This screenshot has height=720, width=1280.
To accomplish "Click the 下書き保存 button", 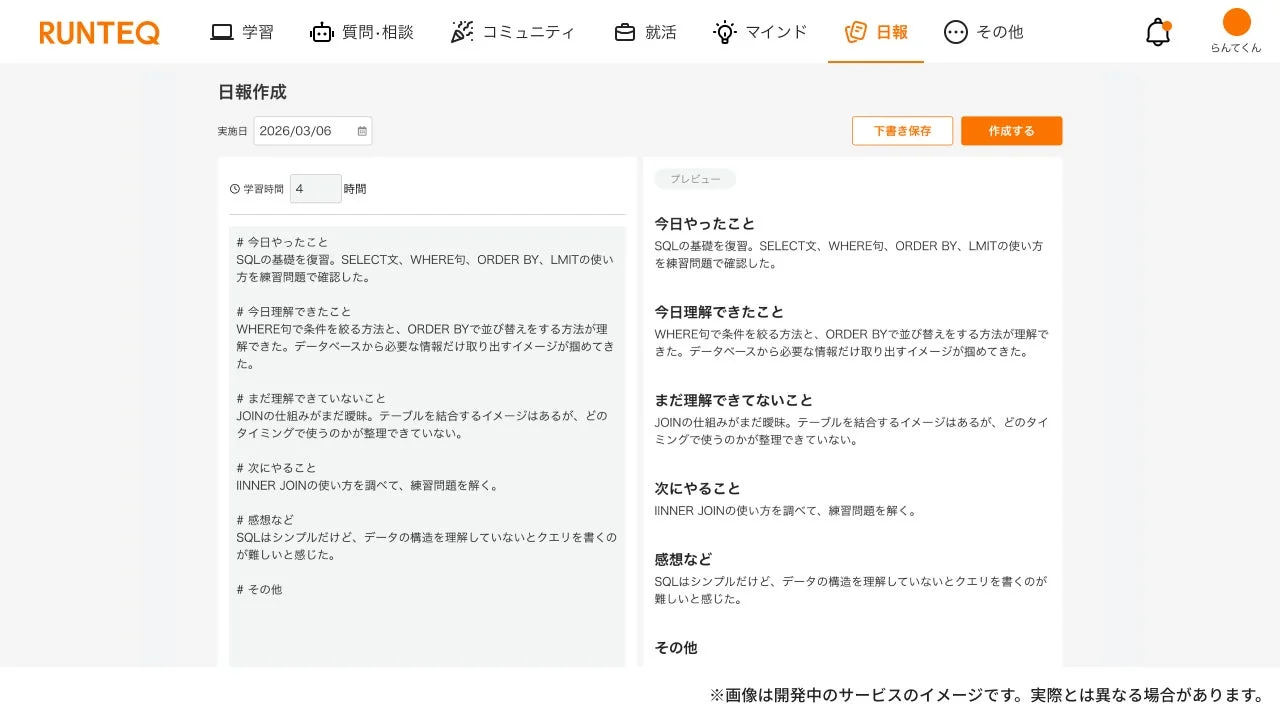I will click(902, 130).
